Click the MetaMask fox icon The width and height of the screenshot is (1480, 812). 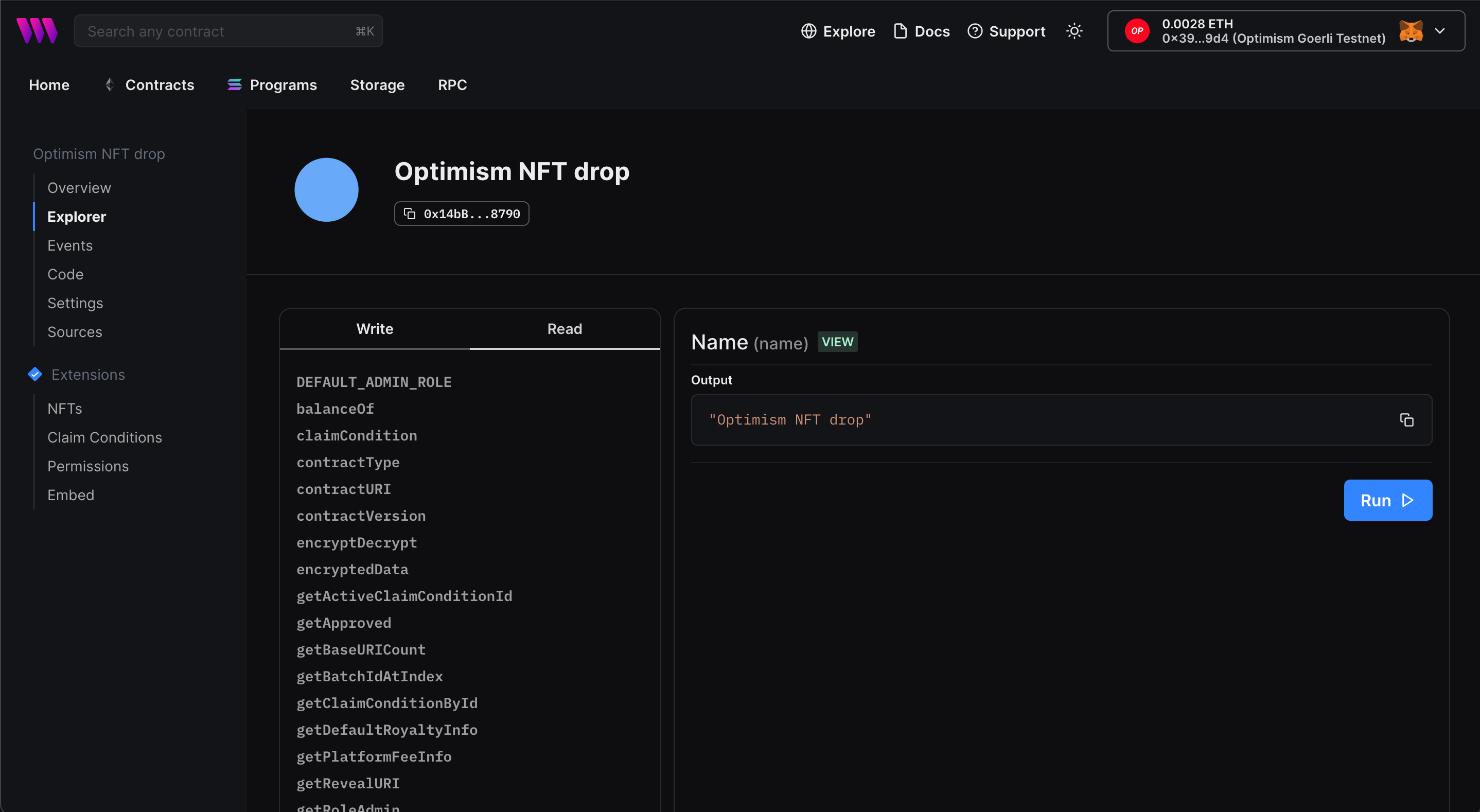click(x=1412, y=31)
